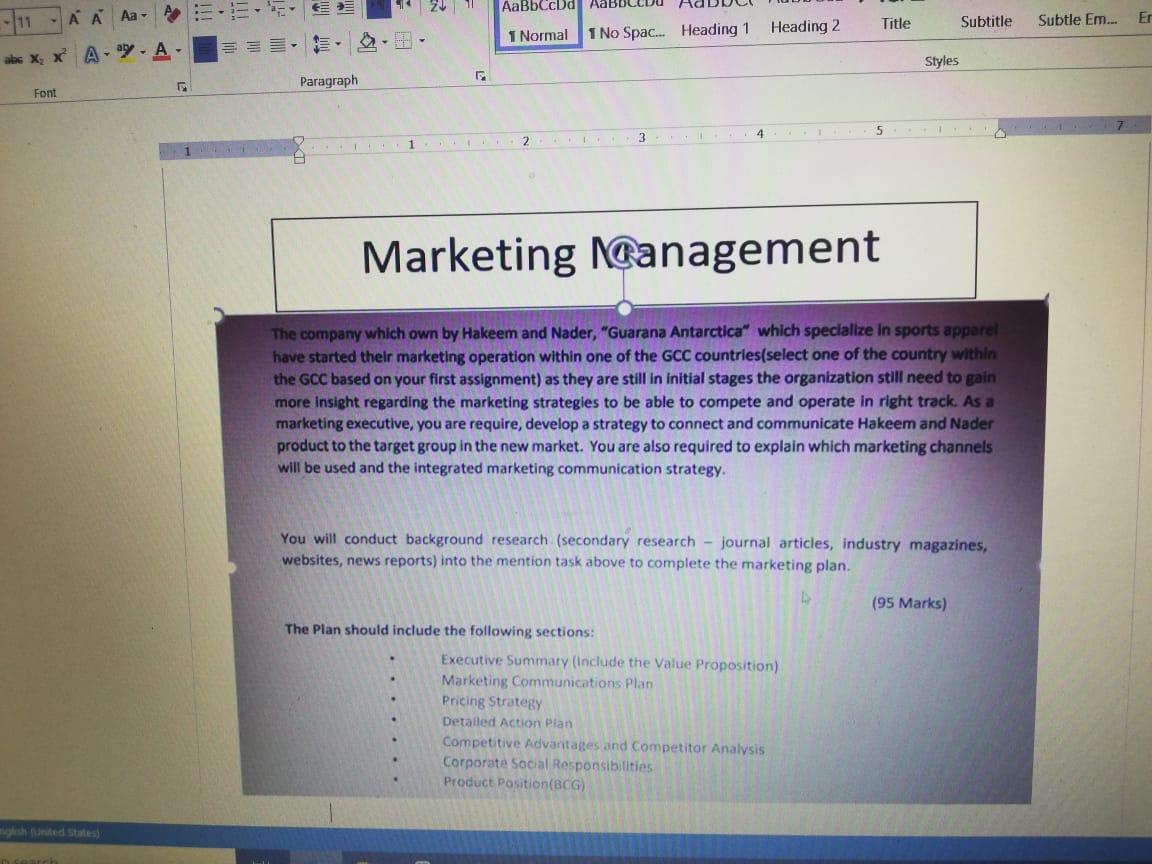Apply multilevel list formatting
The width and height of the screenshot is (1152, 864).
pos(276,10)
